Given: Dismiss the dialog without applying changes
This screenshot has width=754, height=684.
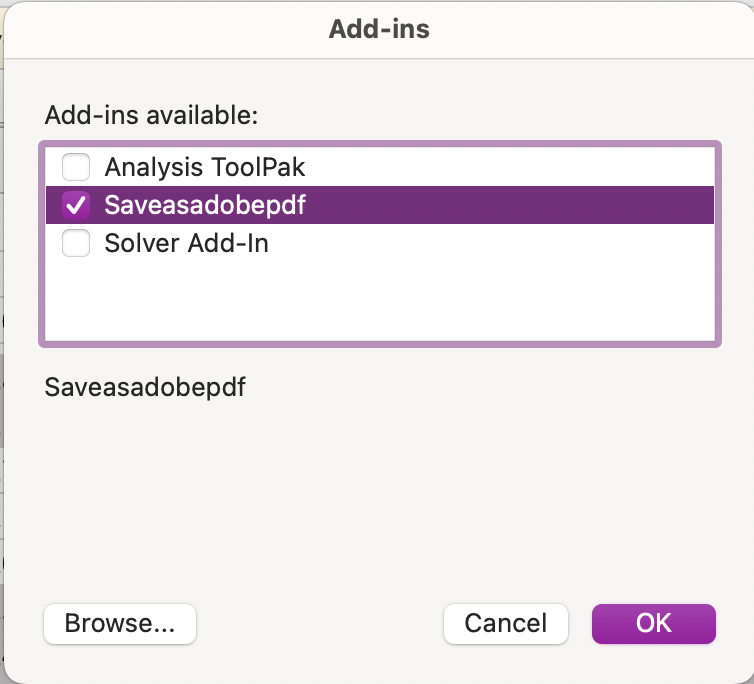Looking at the screenshot, I should coord(505,624).
